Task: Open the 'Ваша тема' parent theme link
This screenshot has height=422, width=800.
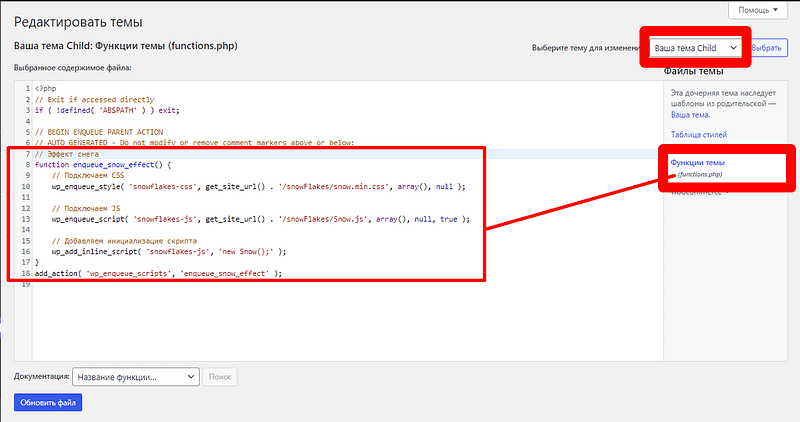Action: [x=689, y=115]
